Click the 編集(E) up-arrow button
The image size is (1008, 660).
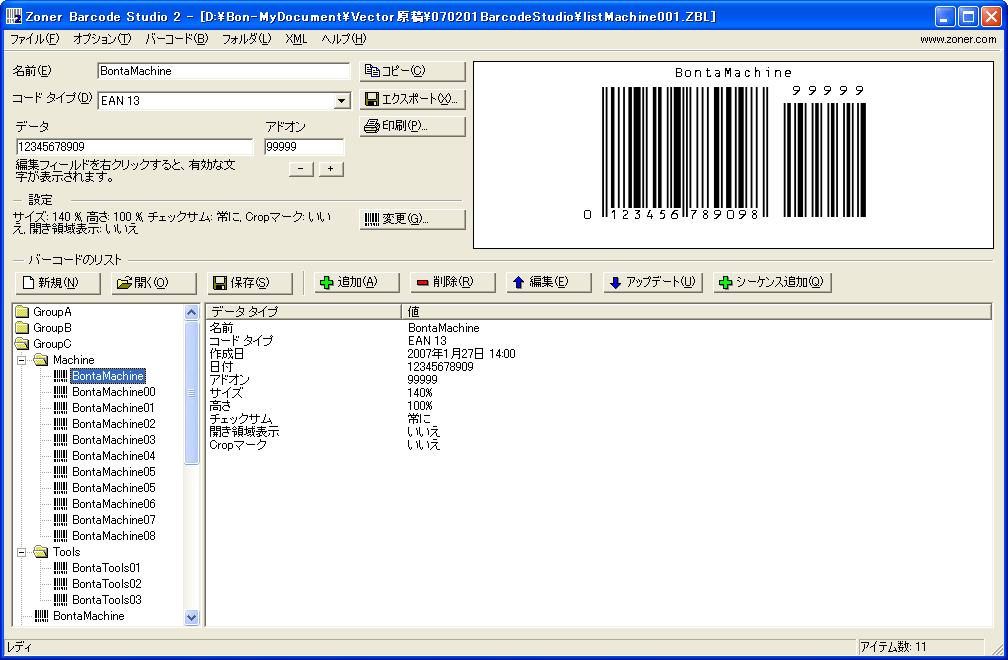click(549, 282)
